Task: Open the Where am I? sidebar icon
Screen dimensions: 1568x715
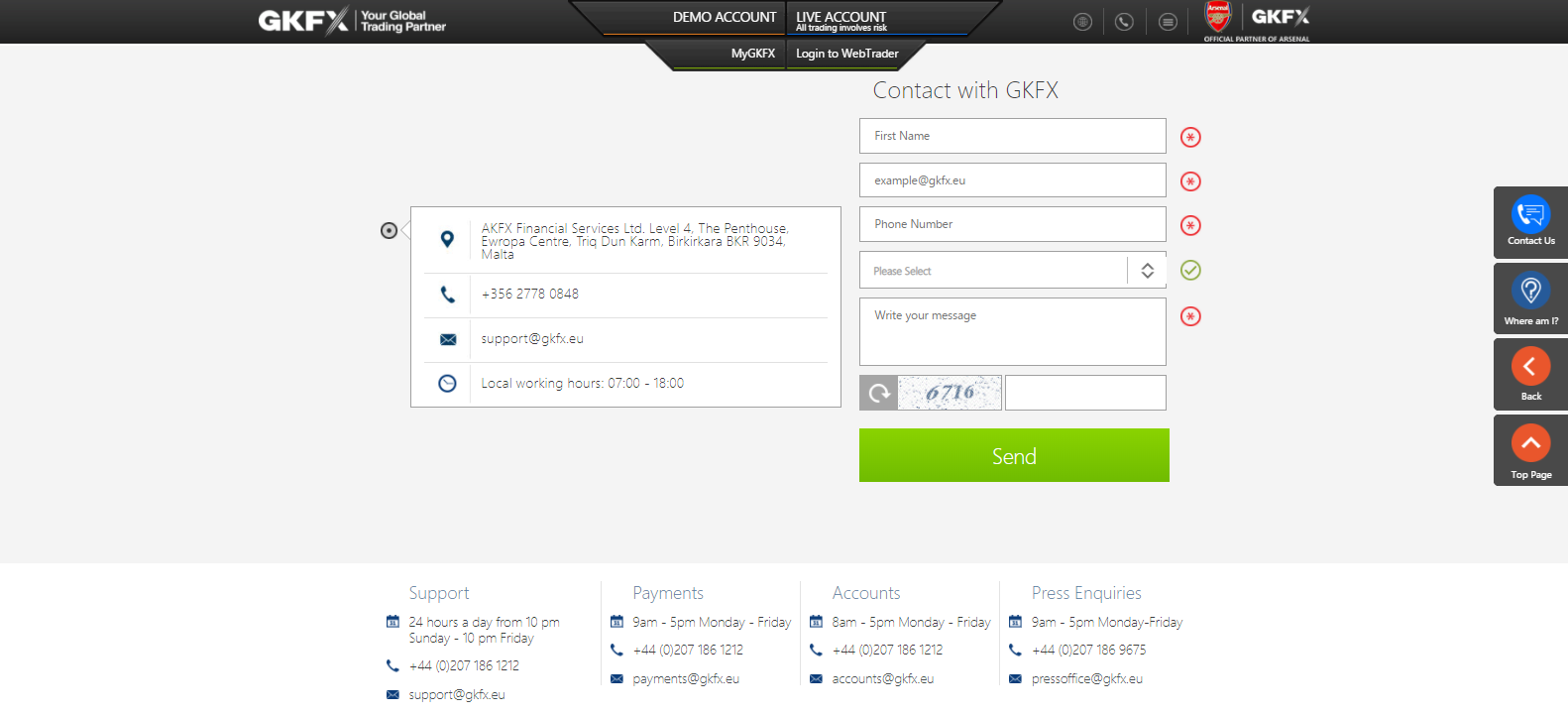Action: [1530, 291]
